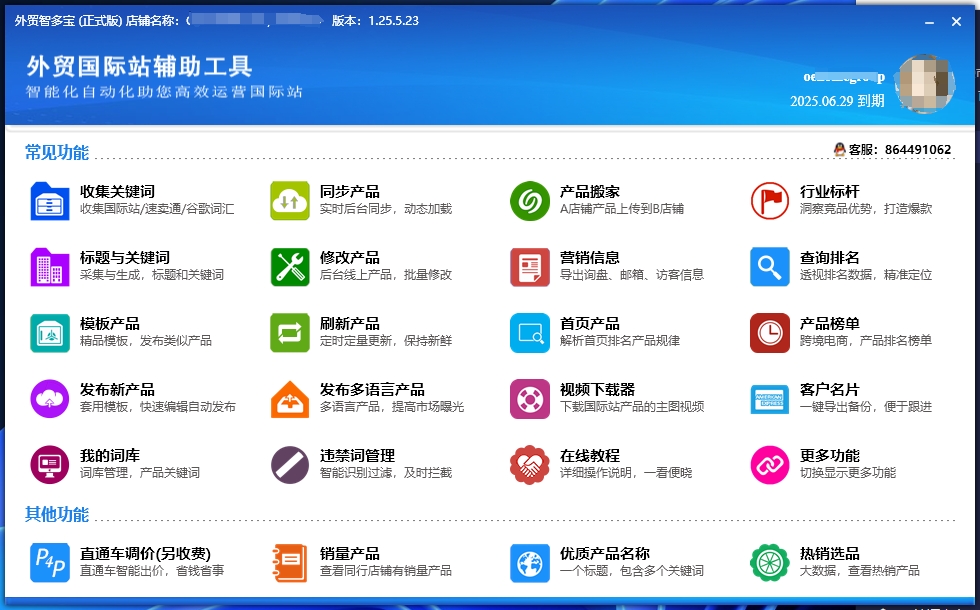Click the QQ penguin icon beside 客服
The width and height of the screenshot is (980, 610).
click(839, 149)
